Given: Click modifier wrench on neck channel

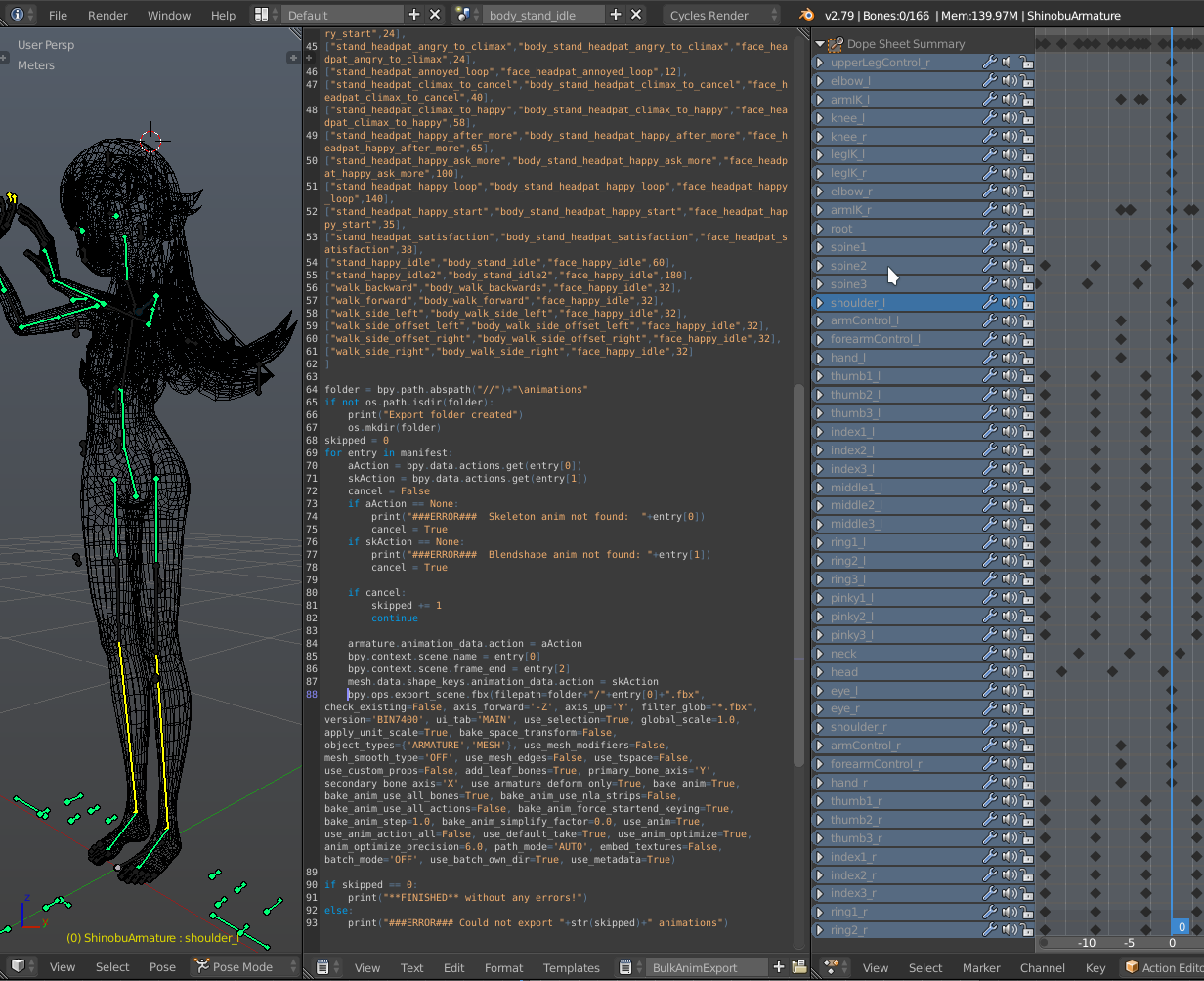Looking at the screenshot, I should pyautogui.click(x=989, y=654).
